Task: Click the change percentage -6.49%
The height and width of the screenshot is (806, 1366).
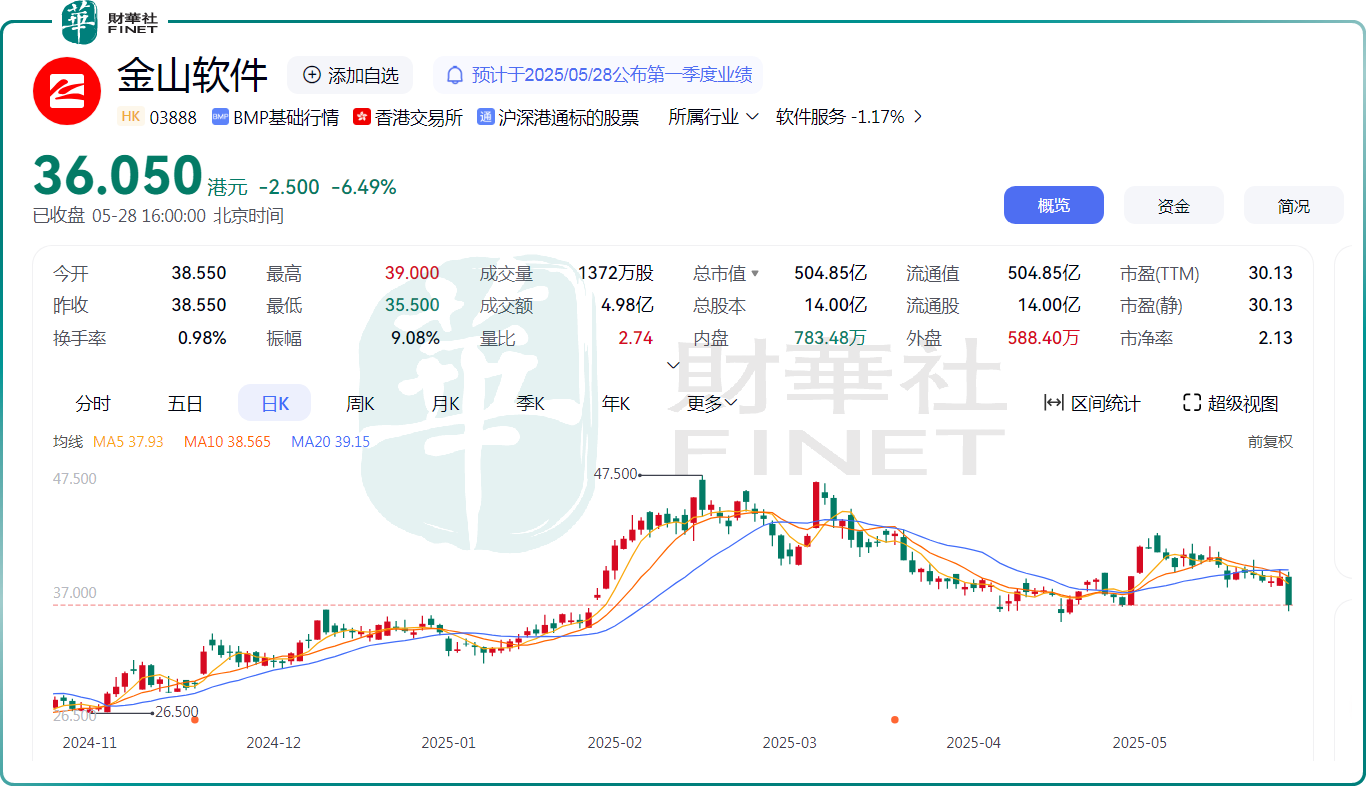Action: (x=364, y=187)
